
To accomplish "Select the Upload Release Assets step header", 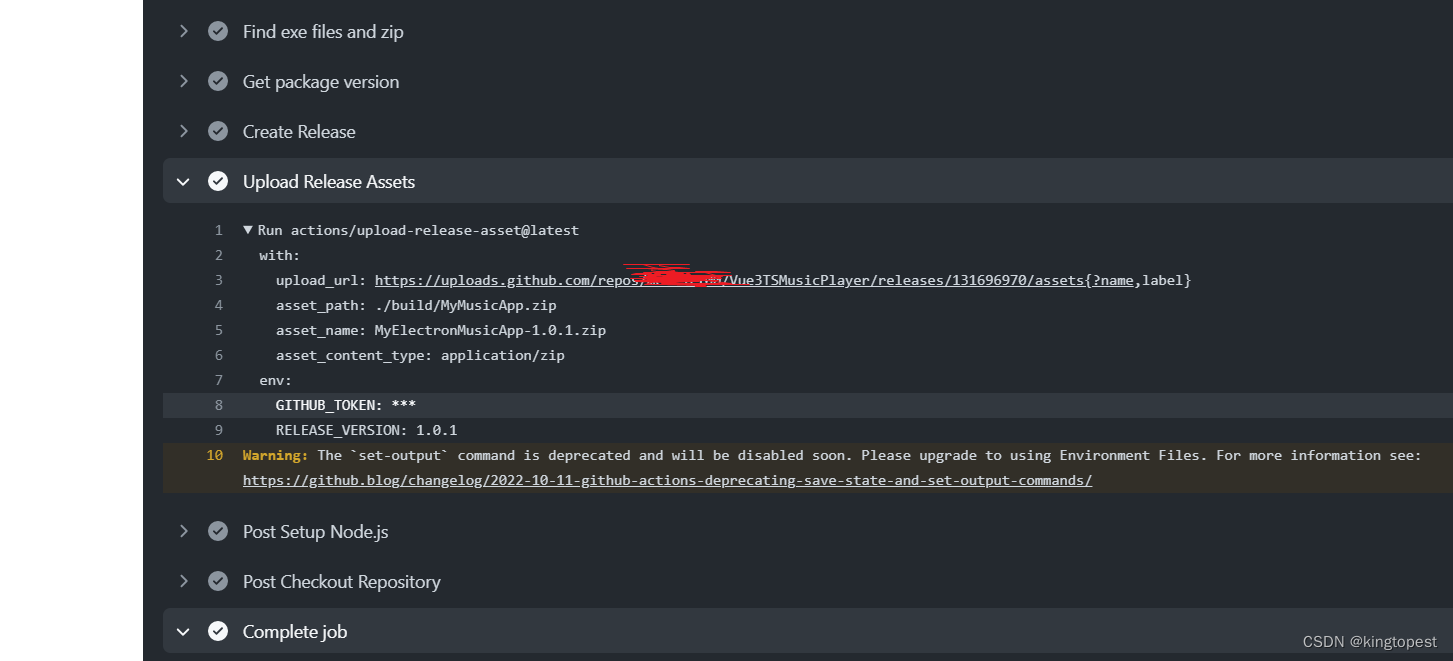I will coord(329,181).
